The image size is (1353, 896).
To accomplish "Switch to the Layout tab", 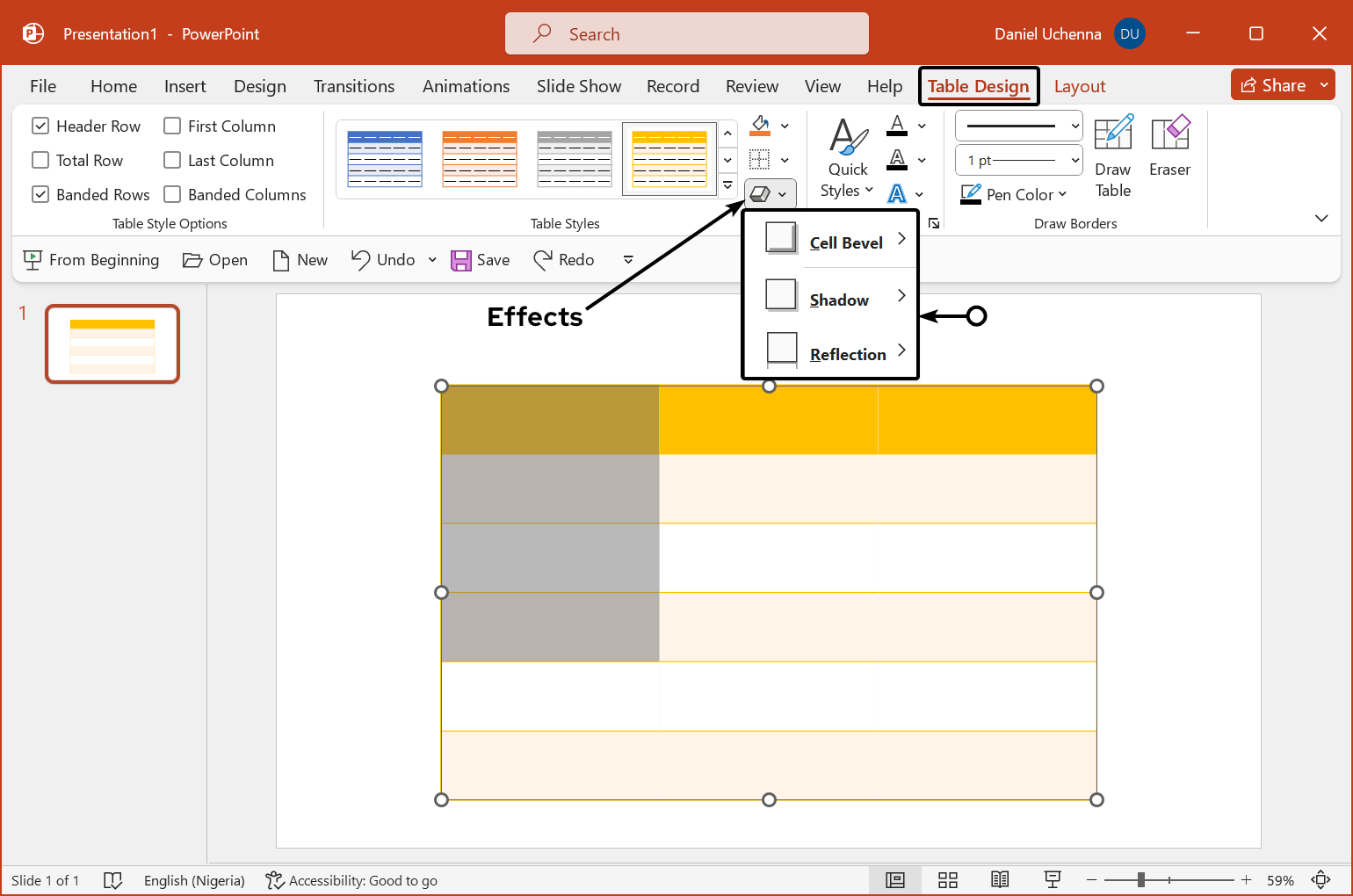I will [x=1079, y=86].
